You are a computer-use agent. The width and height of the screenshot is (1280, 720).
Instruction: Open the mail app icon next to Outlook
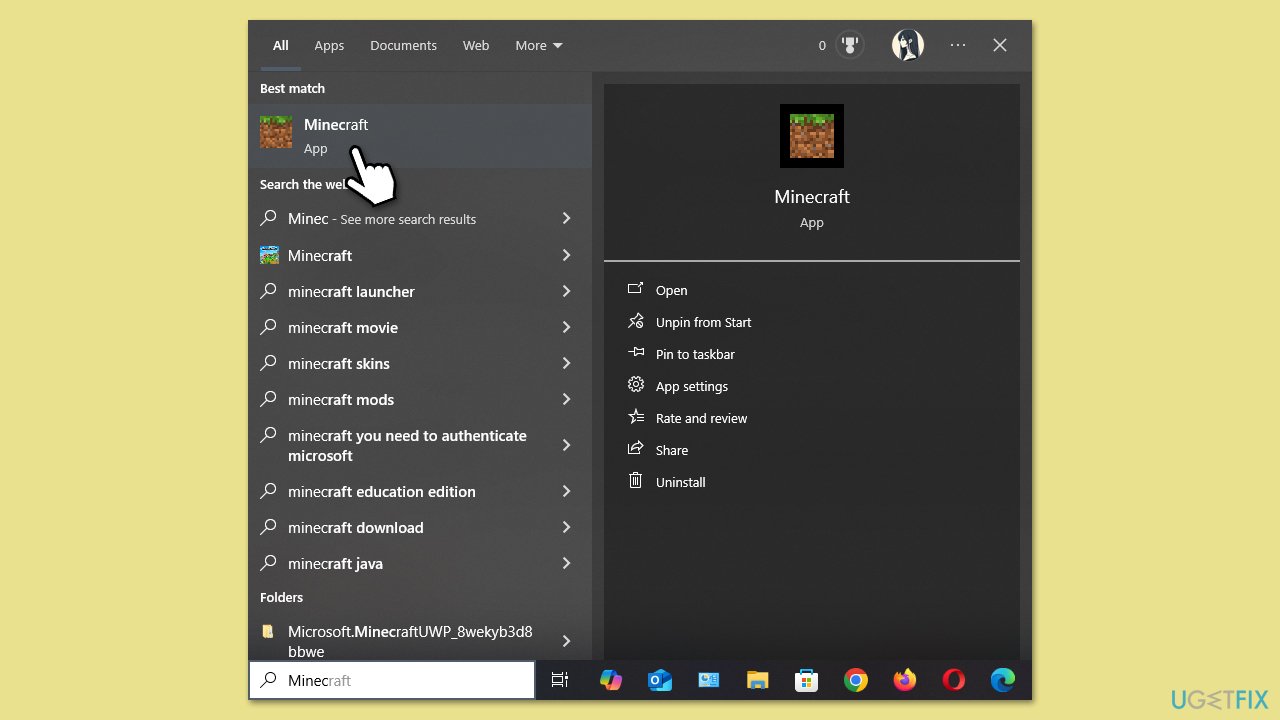[709, 680]
